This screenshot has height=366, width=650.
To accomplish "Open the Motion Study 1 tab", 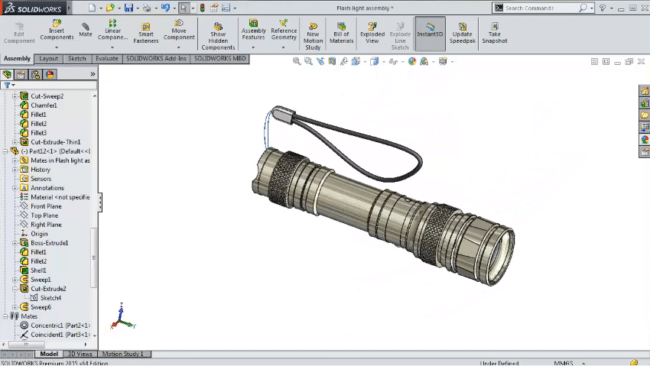I will click(x=123, y=354).
